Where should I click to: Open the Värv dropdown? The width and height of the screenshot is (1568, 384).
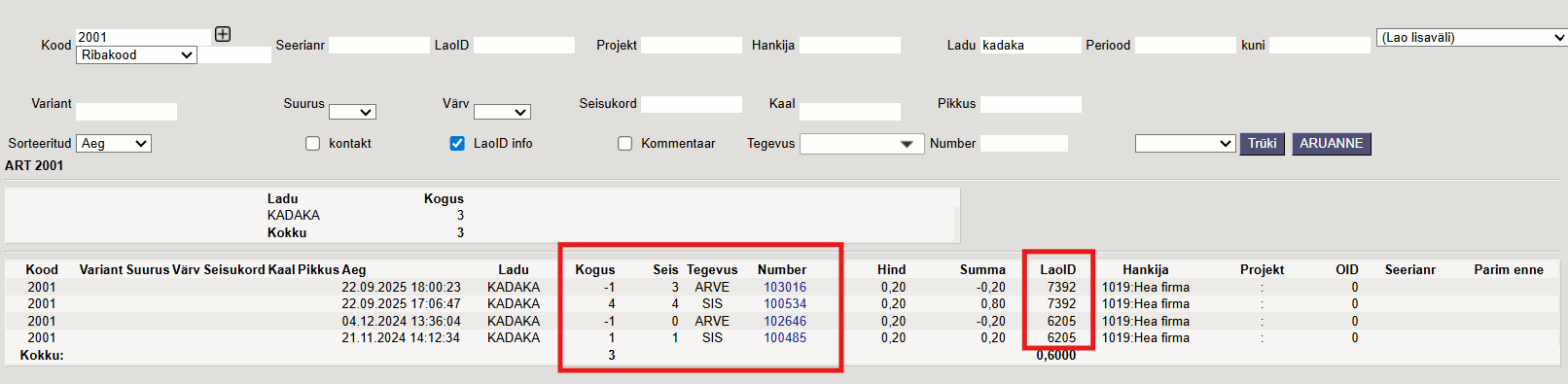pos(502,112)
